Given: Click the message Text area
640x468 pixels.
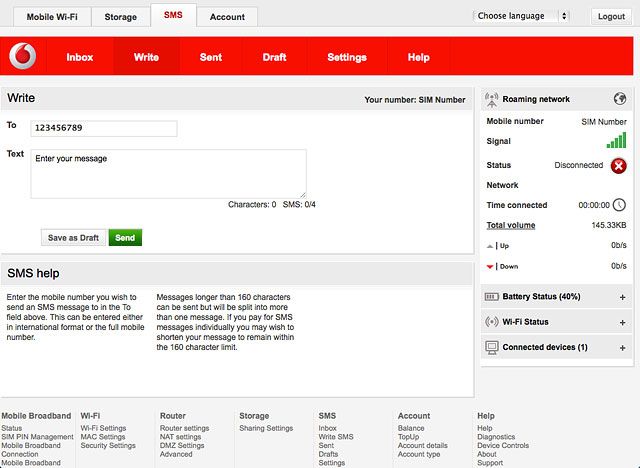Looking at the screenshot, I should [x=168, y=174].
